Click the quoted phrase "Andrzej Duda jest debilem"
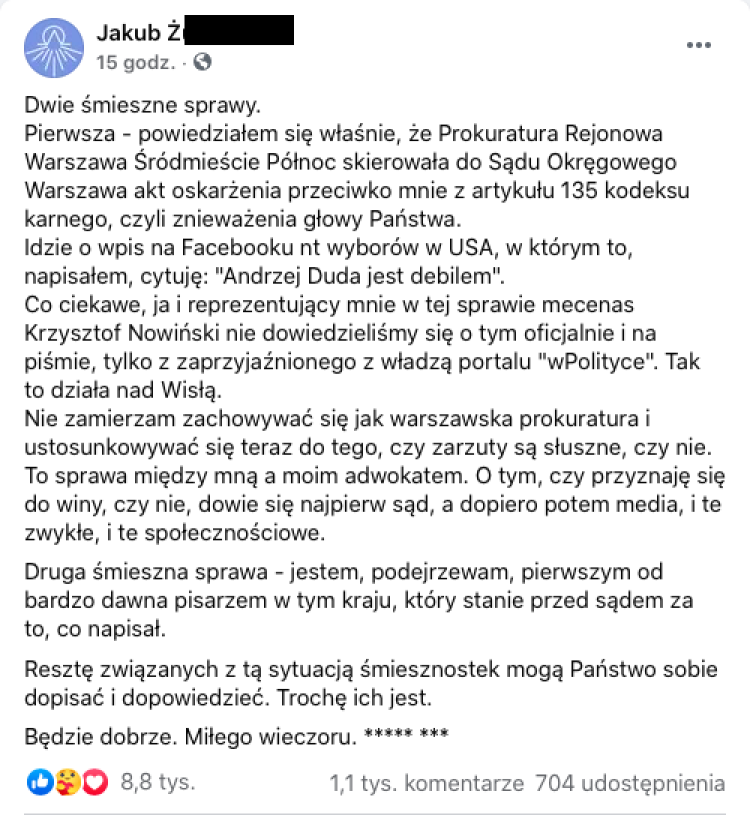This screenshot has width=750, height=815. [x=357, y=276]
